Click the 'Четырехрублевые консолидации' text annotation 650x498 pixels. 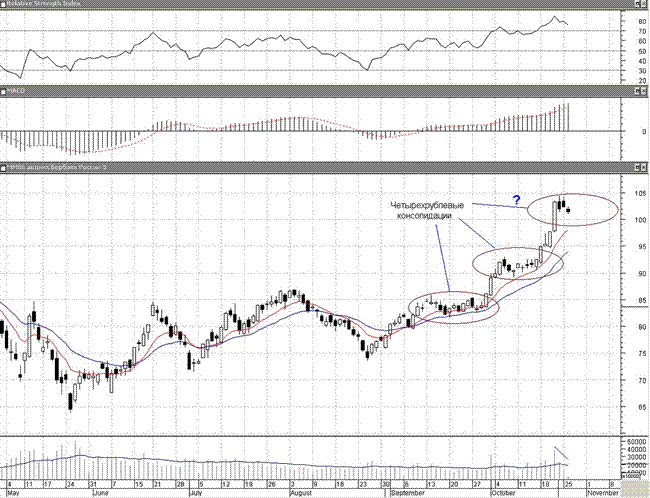[427, 211]
